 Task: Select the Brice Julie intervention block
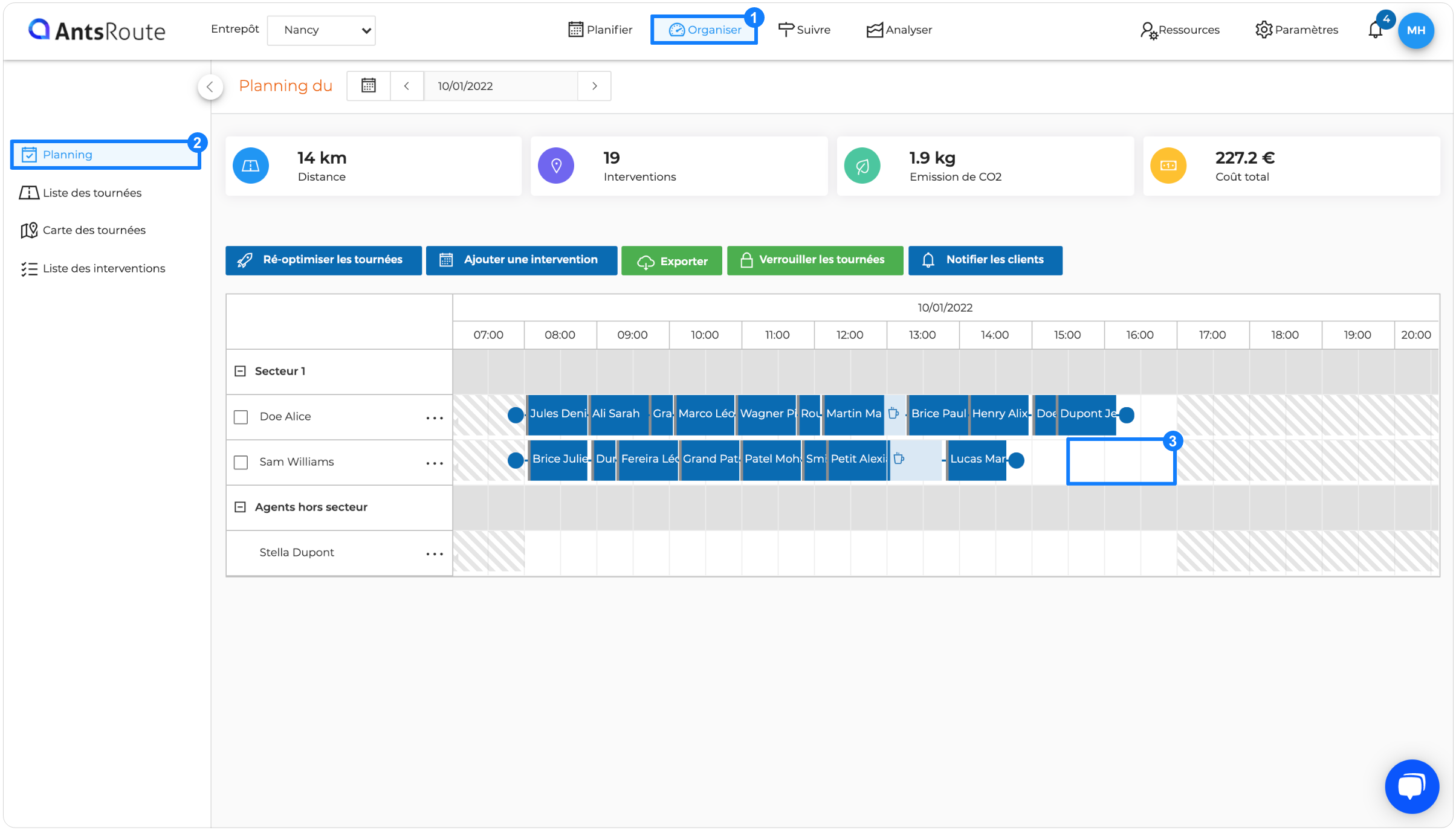[558, 460]
